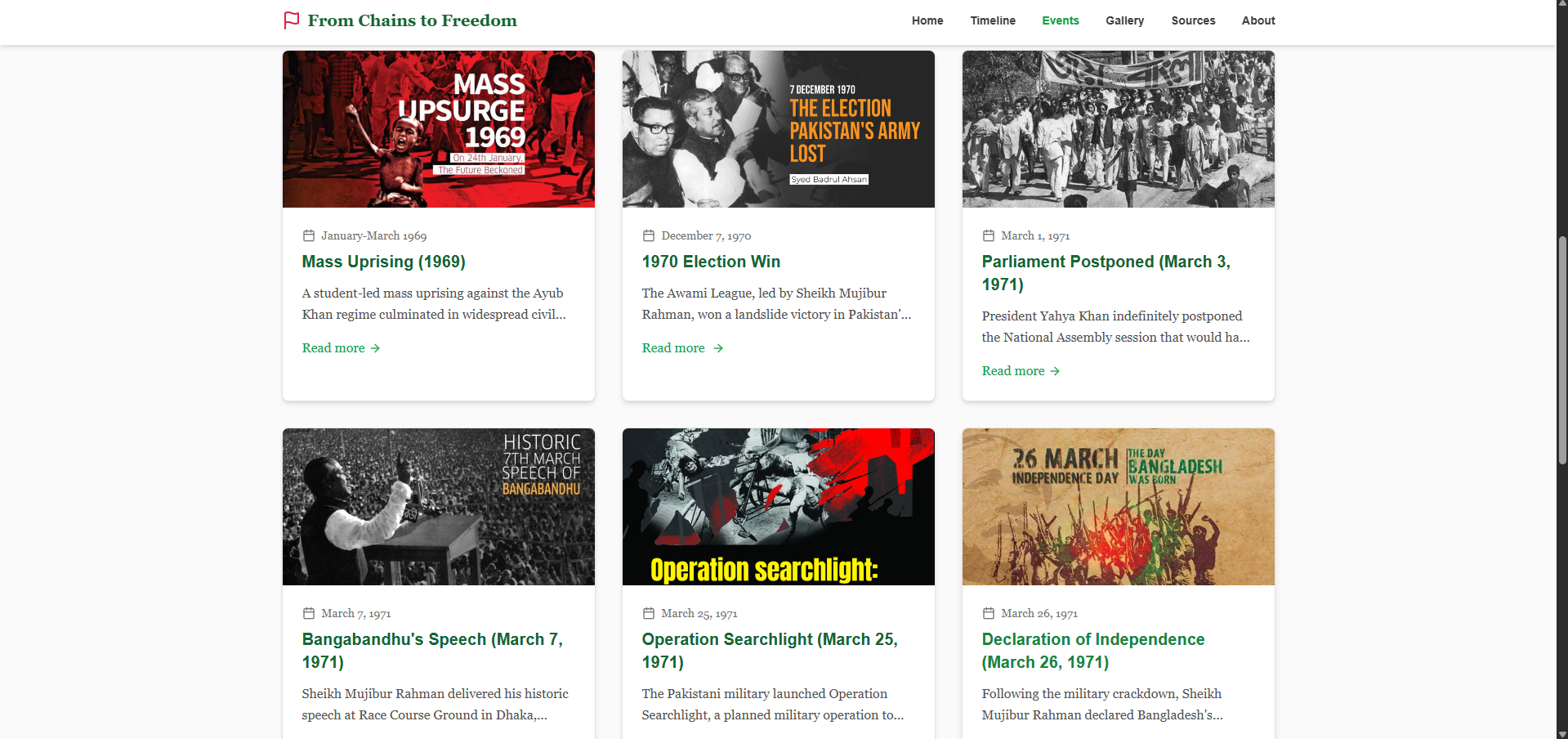Click the page vertical scrollbar thumb
The width and height of the screenshot is (1568, 739).
1561,350
